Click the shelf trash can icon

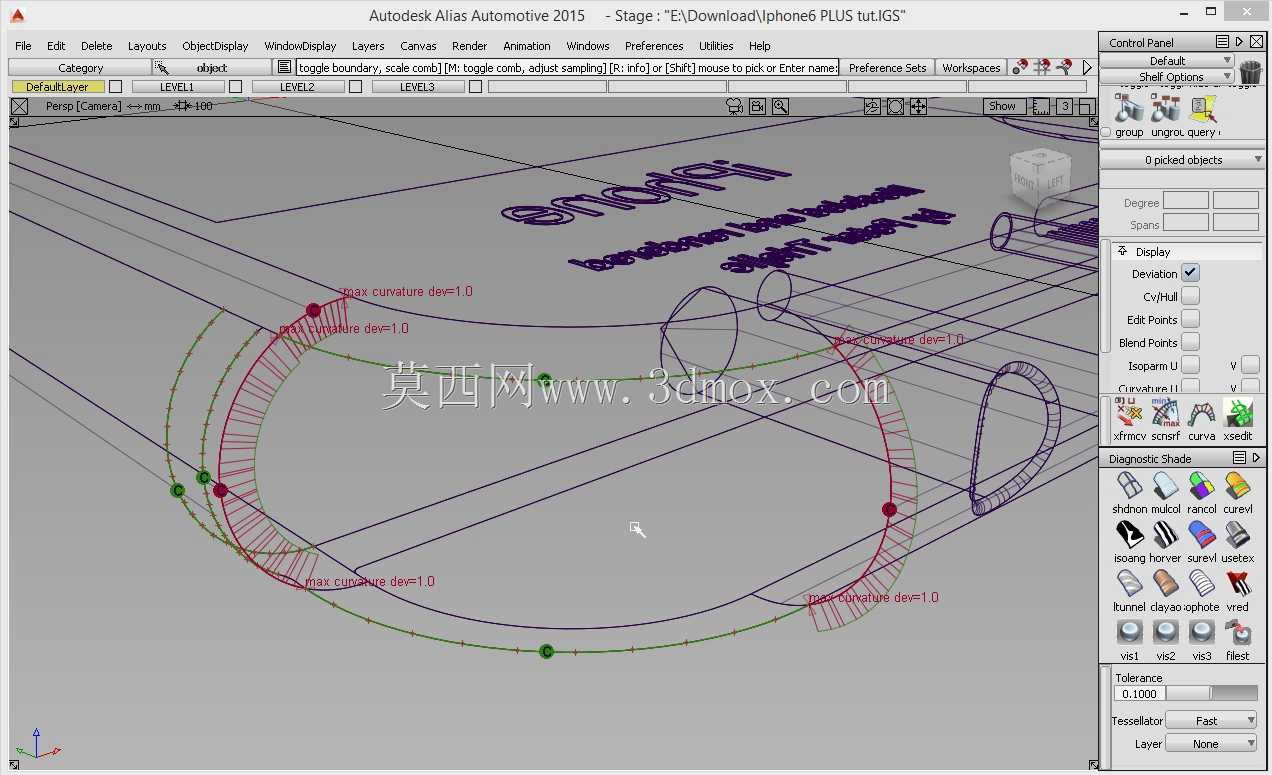tap(1250, 71)
